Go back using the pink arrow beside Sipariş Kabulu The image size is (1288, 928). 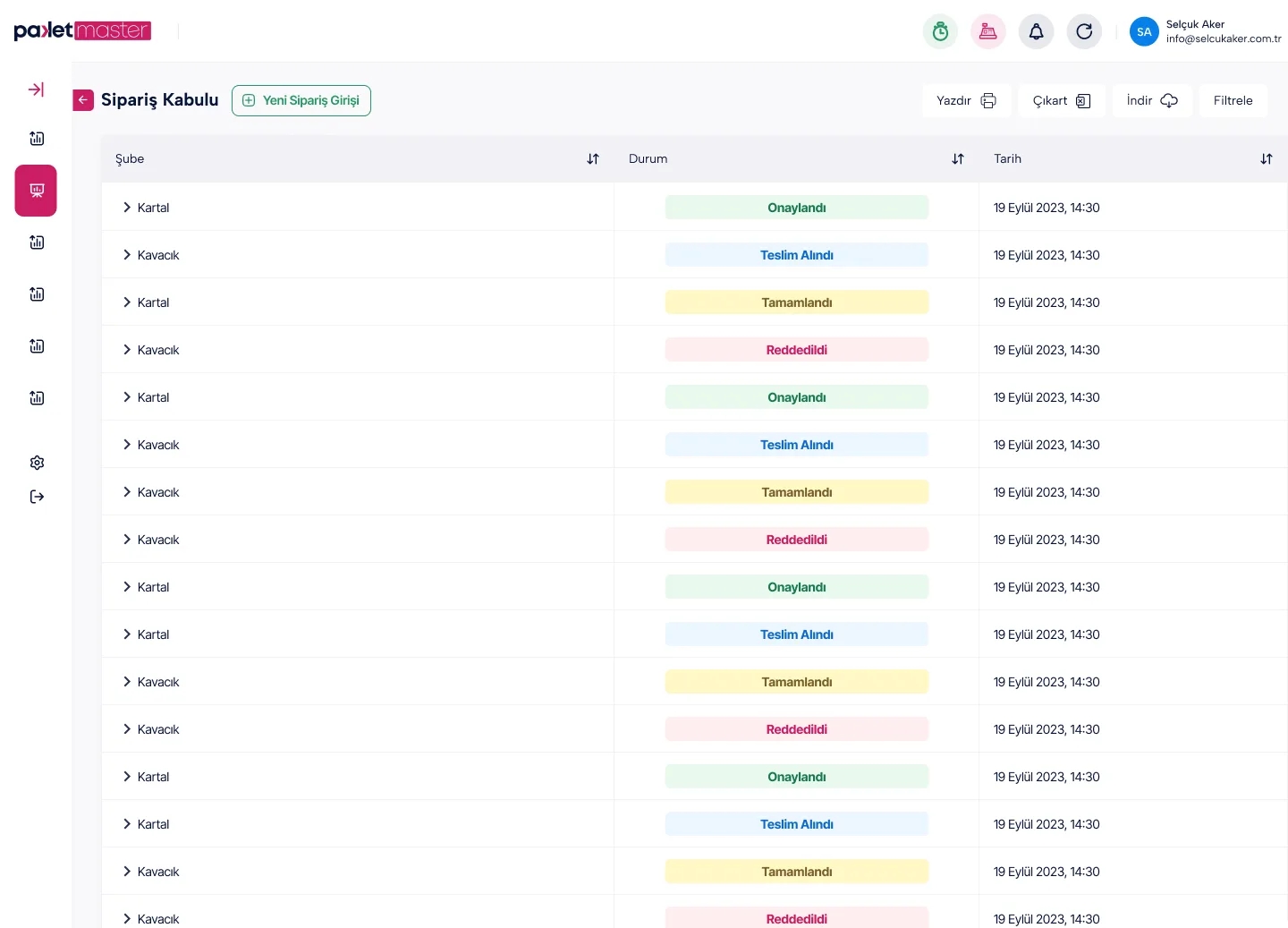[x=83, y=100]
